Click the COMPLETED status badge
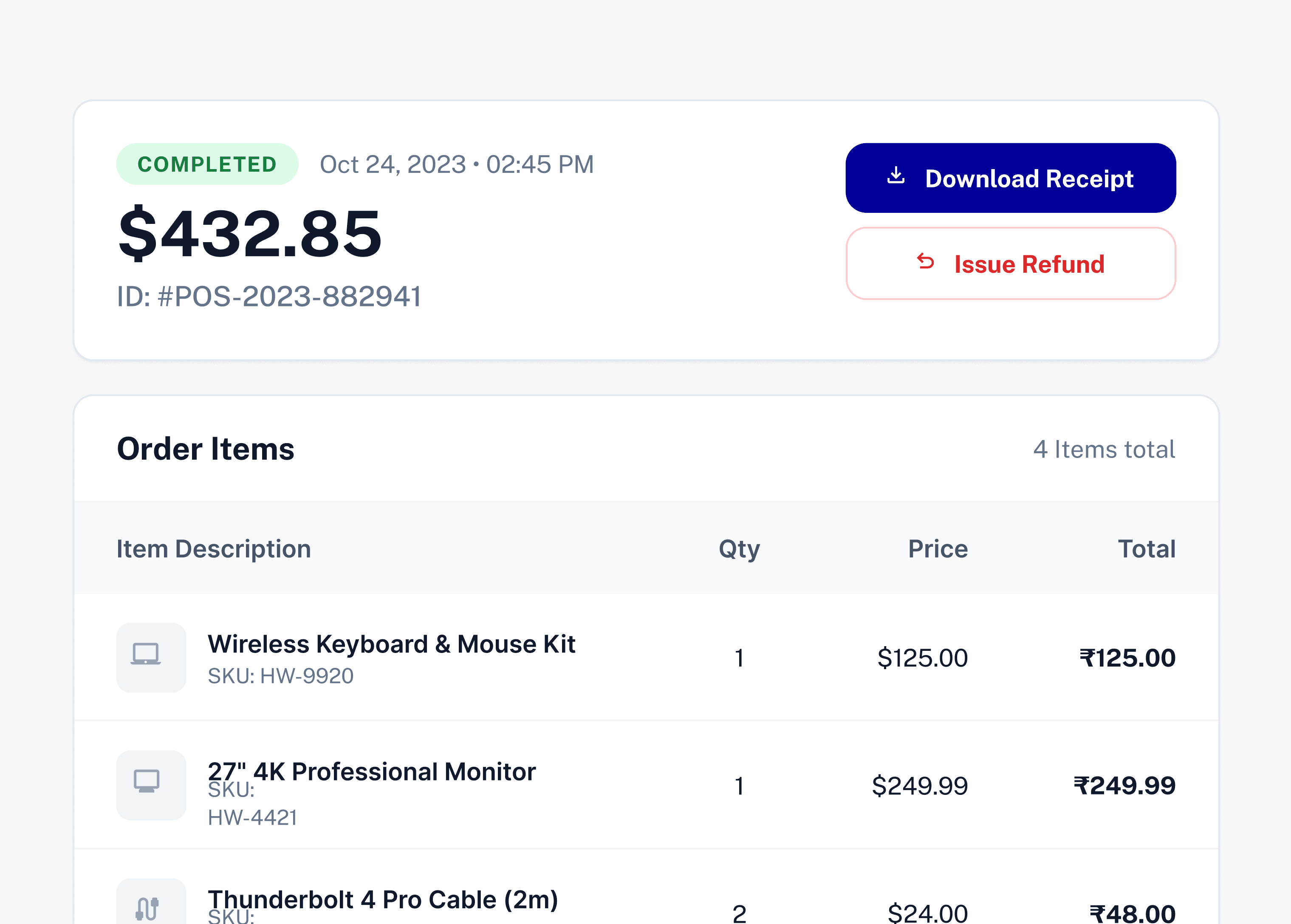 (207, 164)
